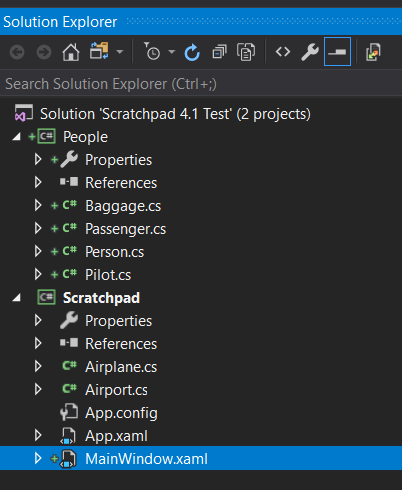Expand the Passenger.cs node
The width and height of the screenshot is (402, 490).
(38, 228)
